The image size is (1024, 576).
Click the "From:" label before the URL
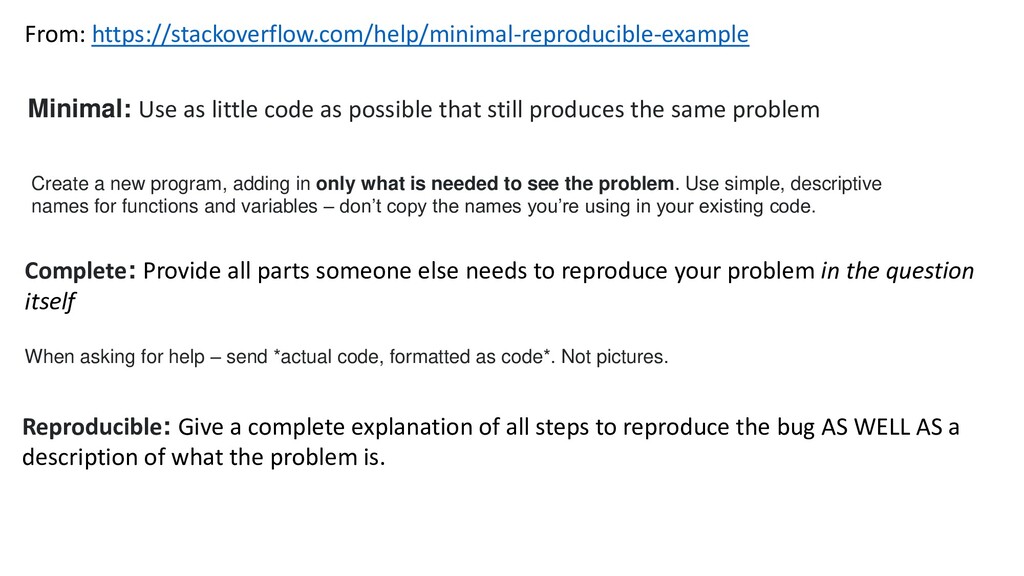tap(56, 34)
